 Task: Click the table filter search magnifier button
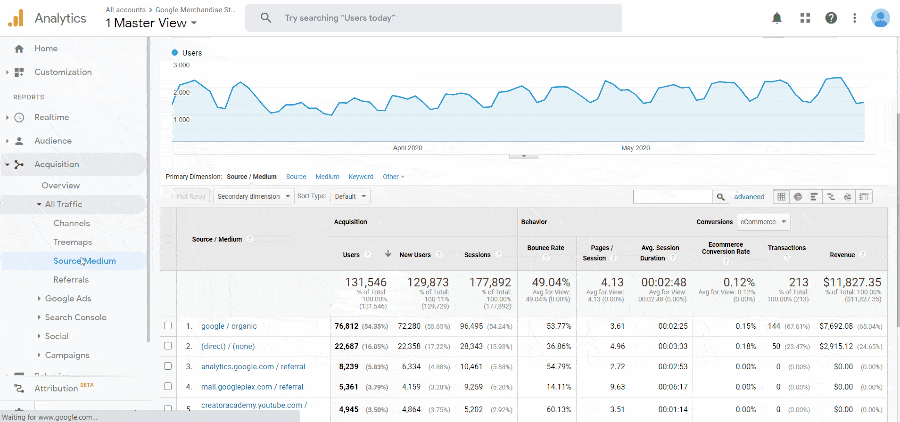tap(721, 196)
